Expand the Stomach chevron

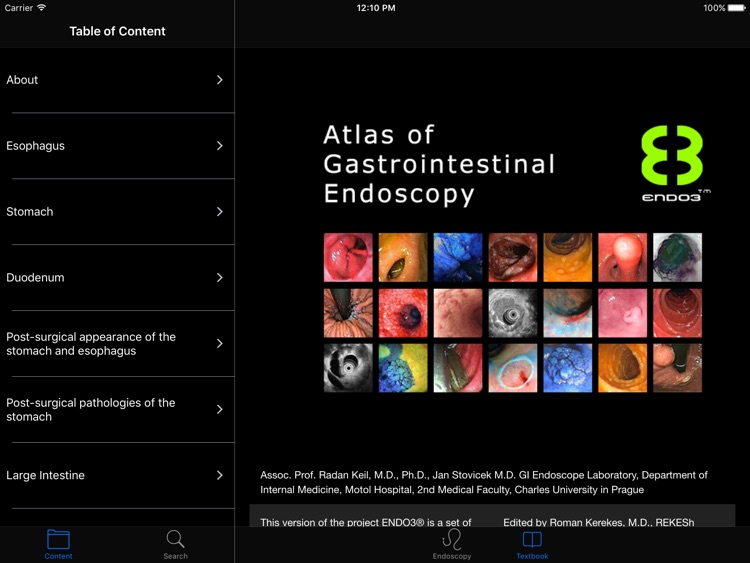point(220,211)
